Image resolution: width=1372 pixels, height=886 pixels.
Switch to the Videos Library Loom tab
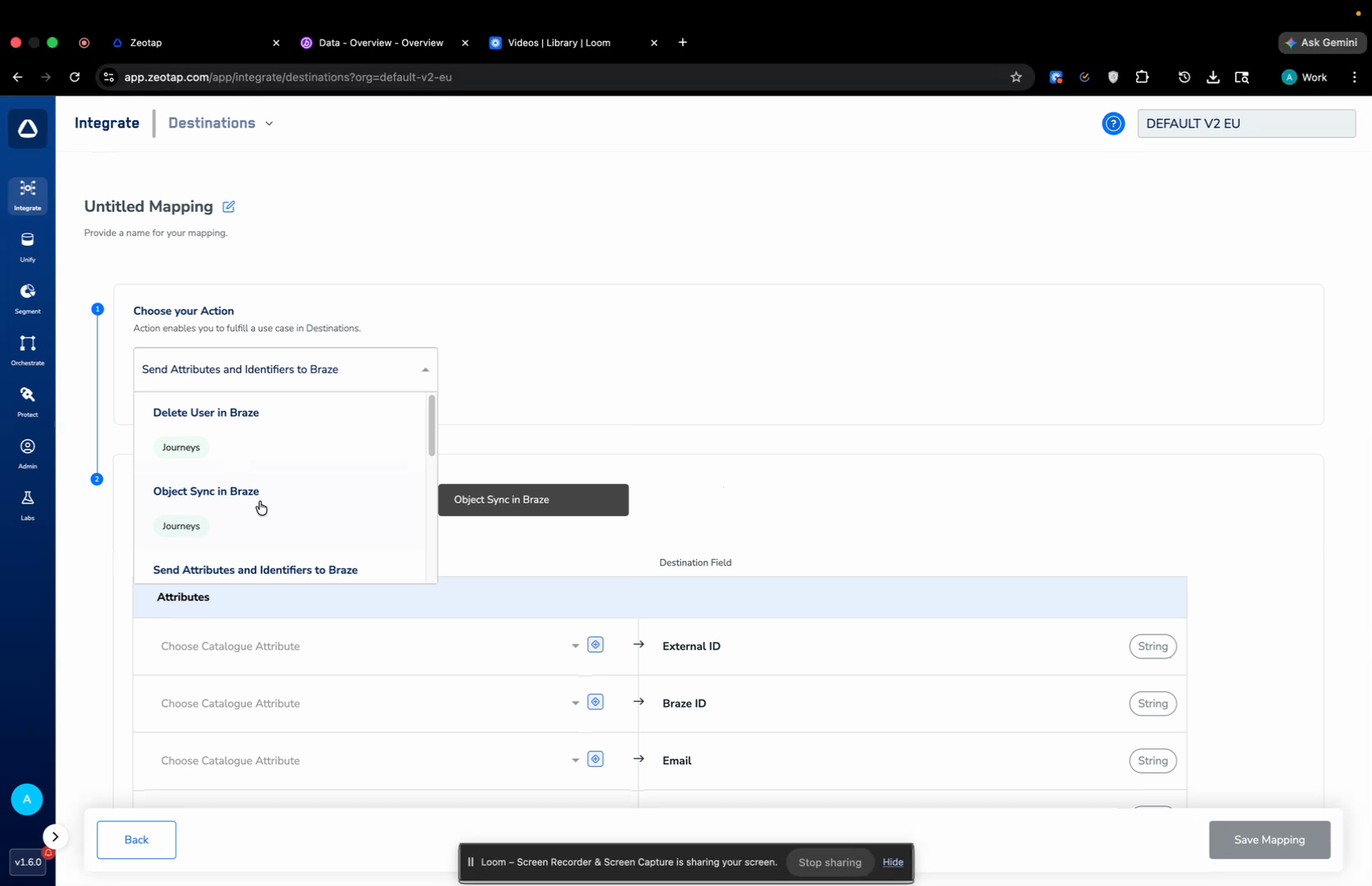[x=573, y=43]
